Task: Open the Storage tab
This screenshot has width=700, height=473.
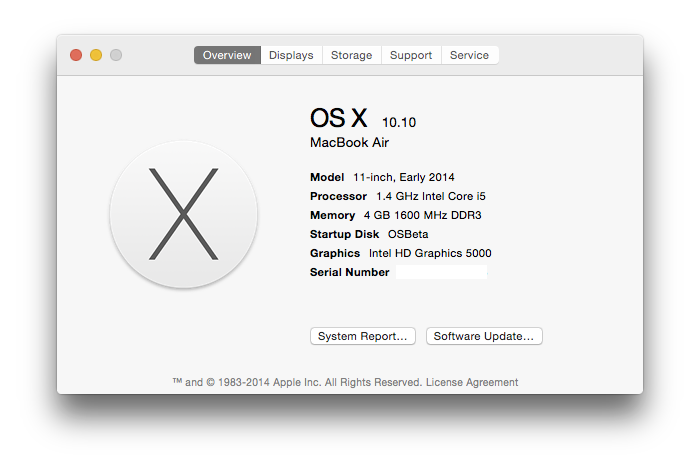Action: (x=351, y=55)
